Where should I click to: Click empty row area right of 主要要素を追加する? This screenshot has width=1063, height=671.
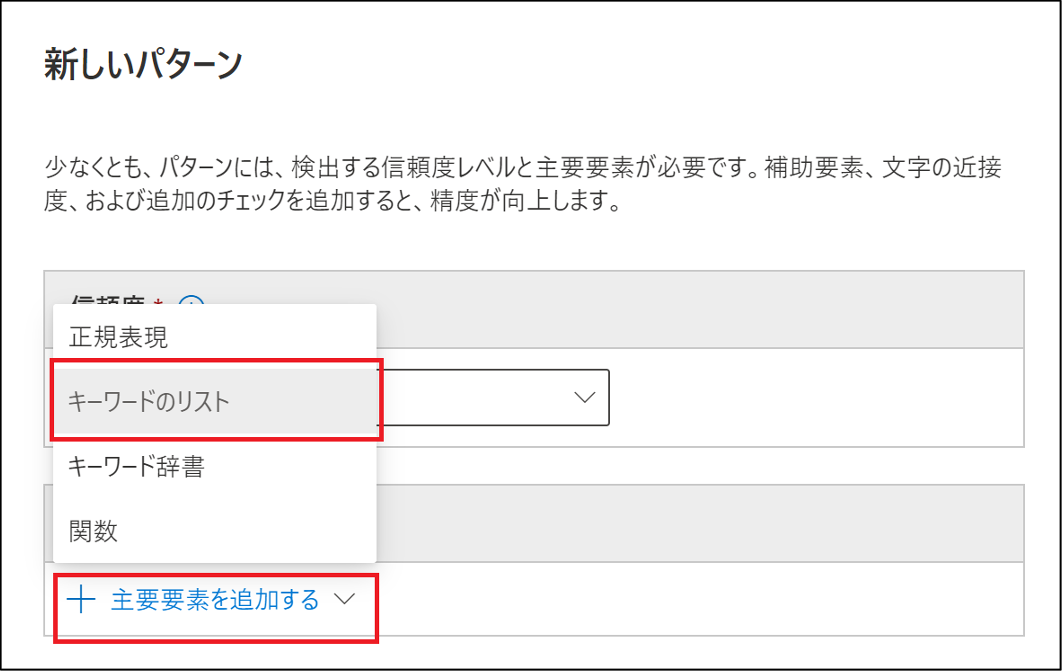(x=698, y=599)
